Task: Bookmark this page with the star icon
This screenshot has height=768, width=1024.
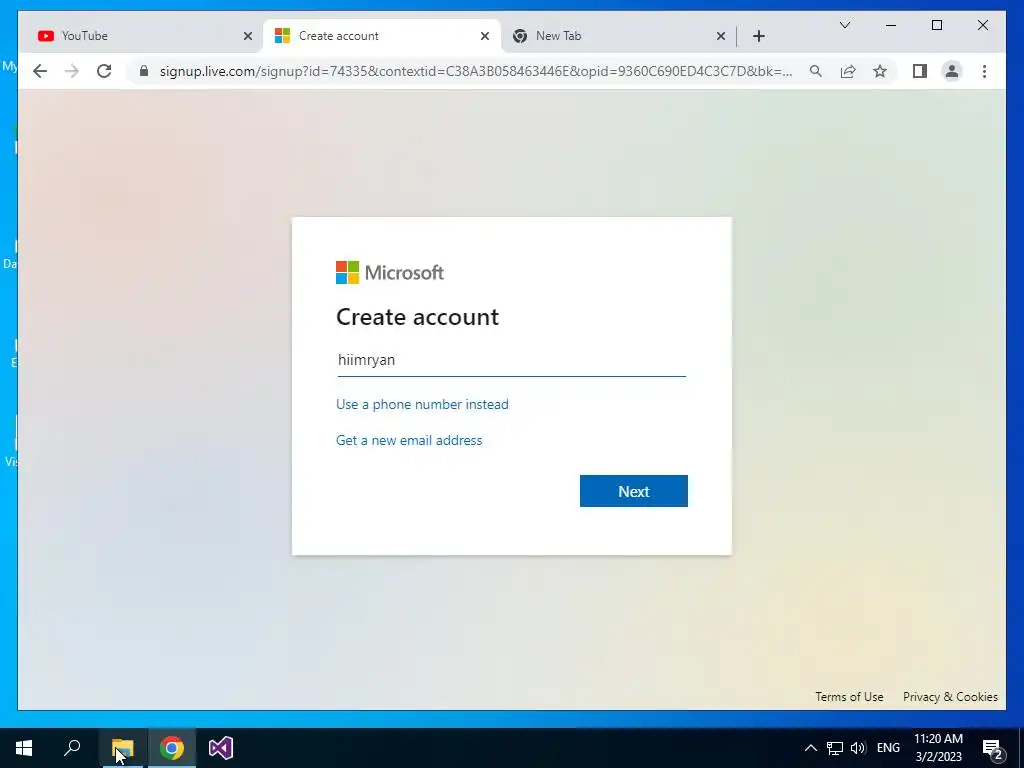Action: pyautogui.click(x=880, y=71)
